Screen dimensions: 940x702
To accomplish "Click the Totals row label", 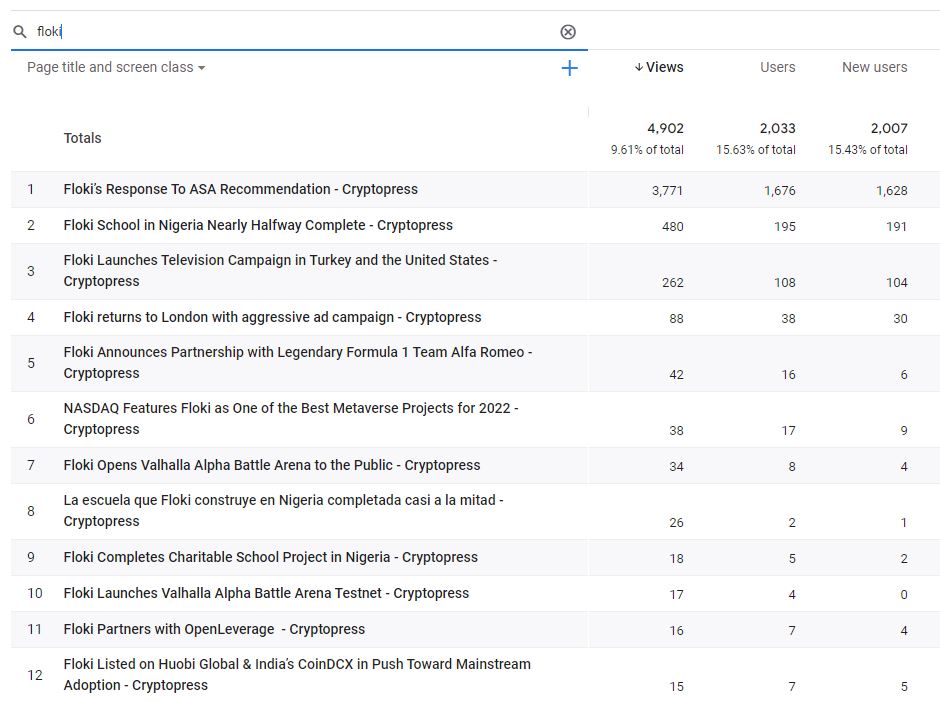I will [82, 138].
